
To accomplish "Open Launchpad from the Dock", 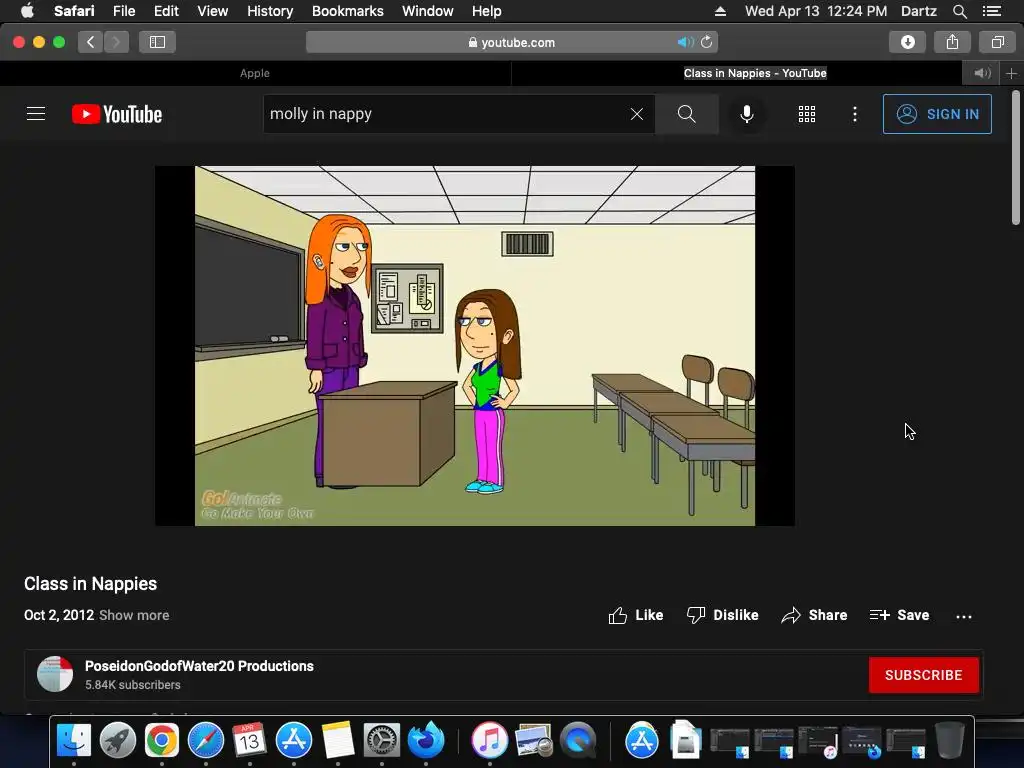I will point(118,741).
